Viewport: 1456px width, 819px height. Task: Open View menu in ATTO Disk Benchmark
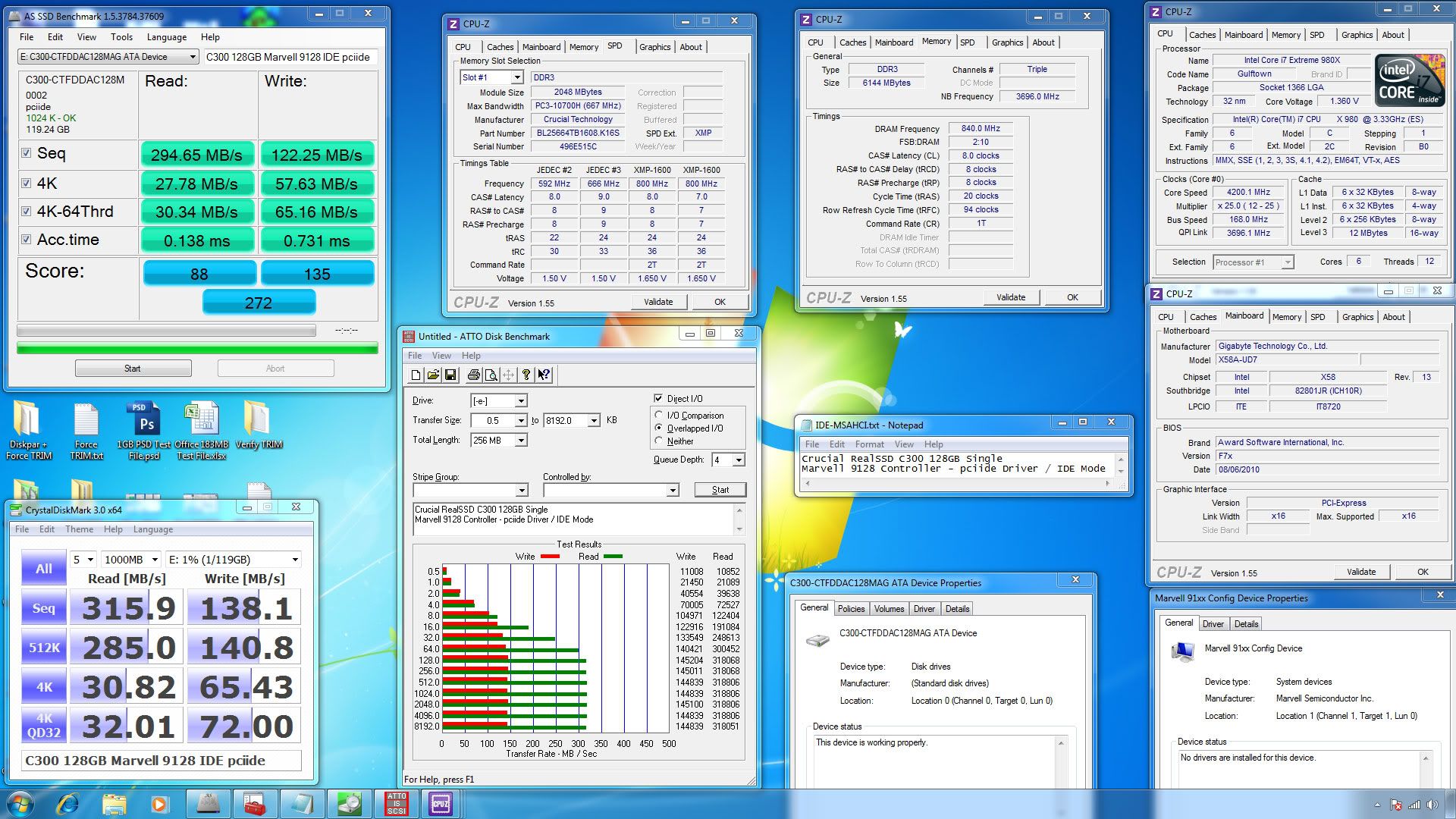(x=441, y=356)
